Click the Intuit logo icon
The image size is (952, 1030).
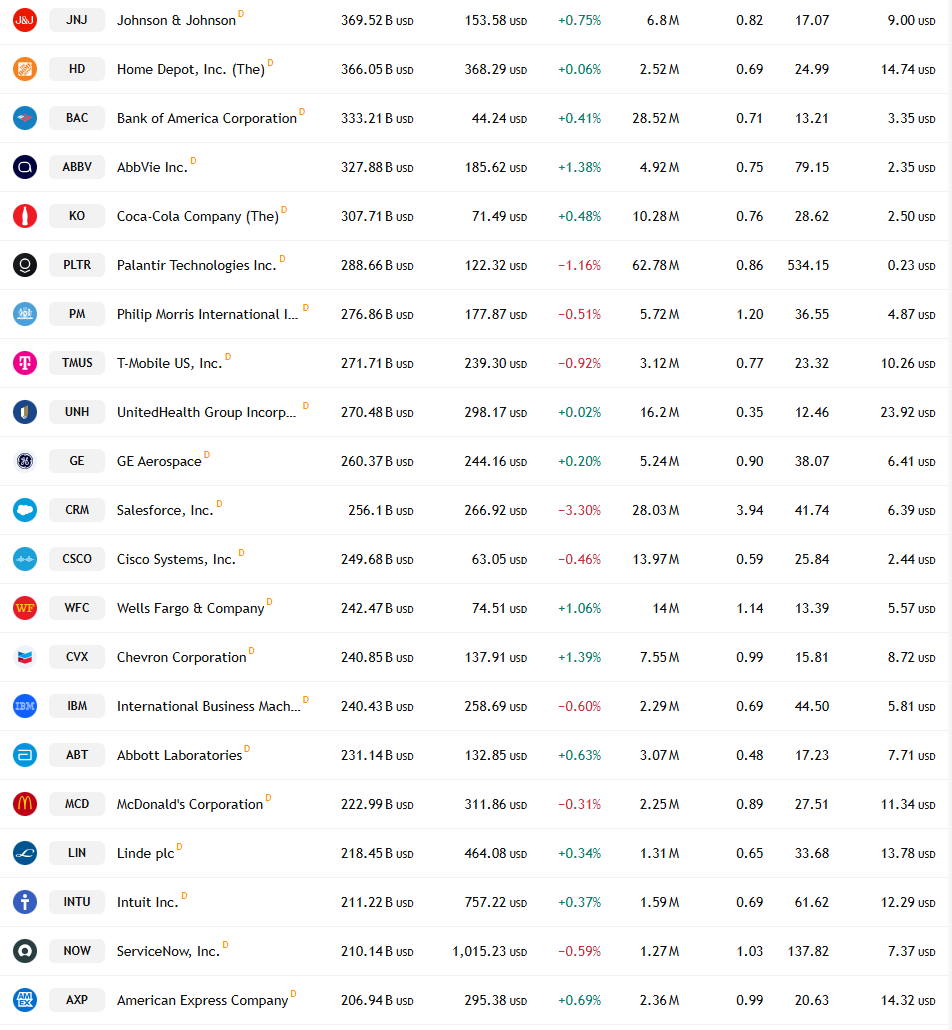click(x=25, y=902)
